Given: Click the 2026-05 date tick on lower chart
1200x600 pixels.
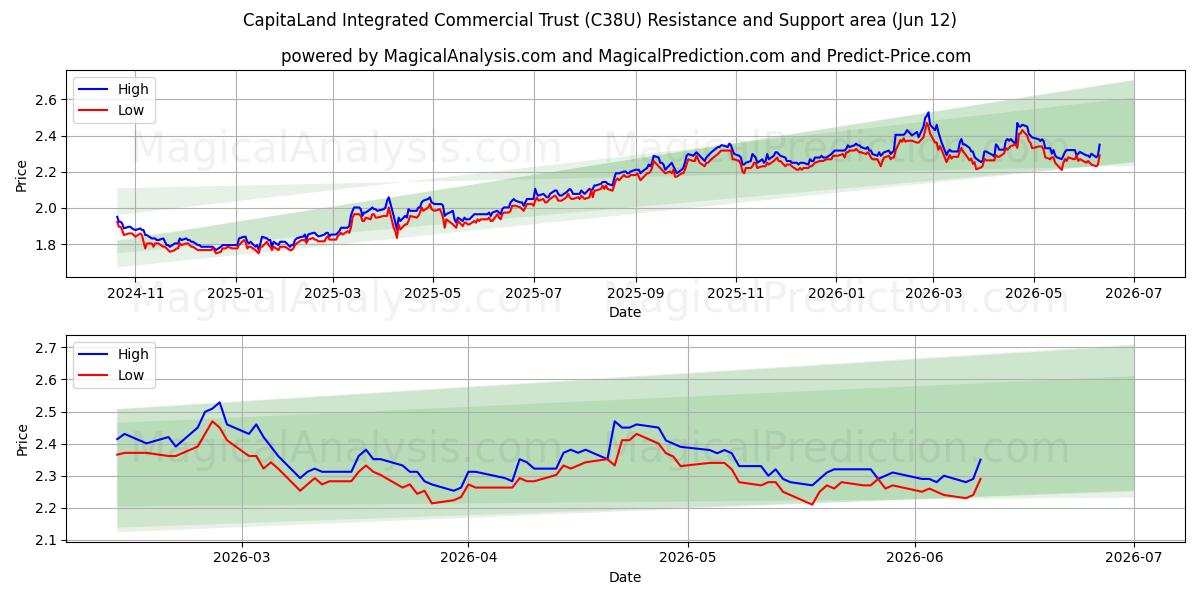Looking at the screenshot, I should tap(688, 558).
